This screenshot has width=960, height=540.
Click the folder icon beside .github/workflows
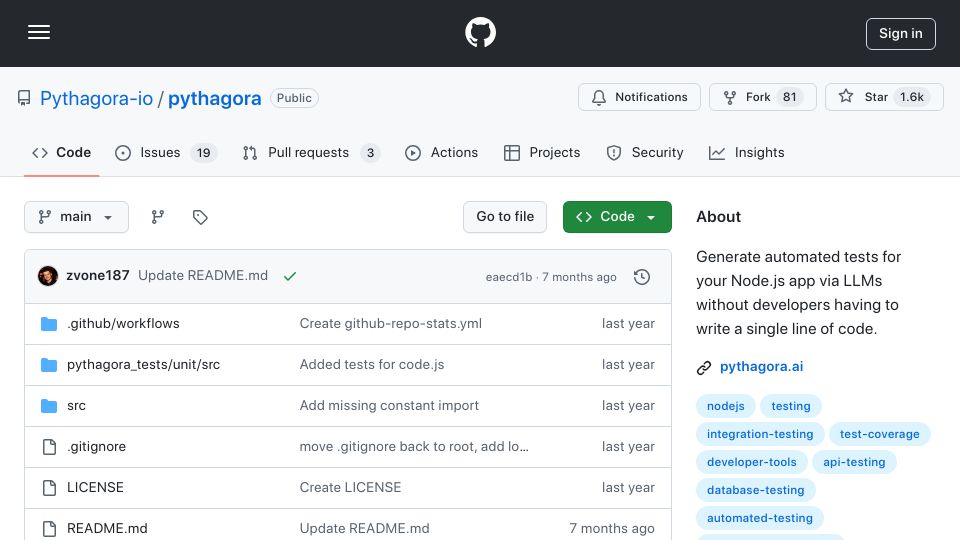49,324
